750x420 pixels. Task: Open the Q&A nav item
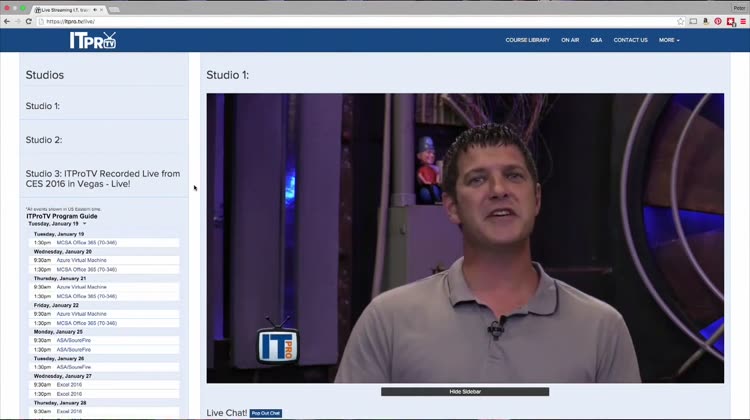point(596,40)
